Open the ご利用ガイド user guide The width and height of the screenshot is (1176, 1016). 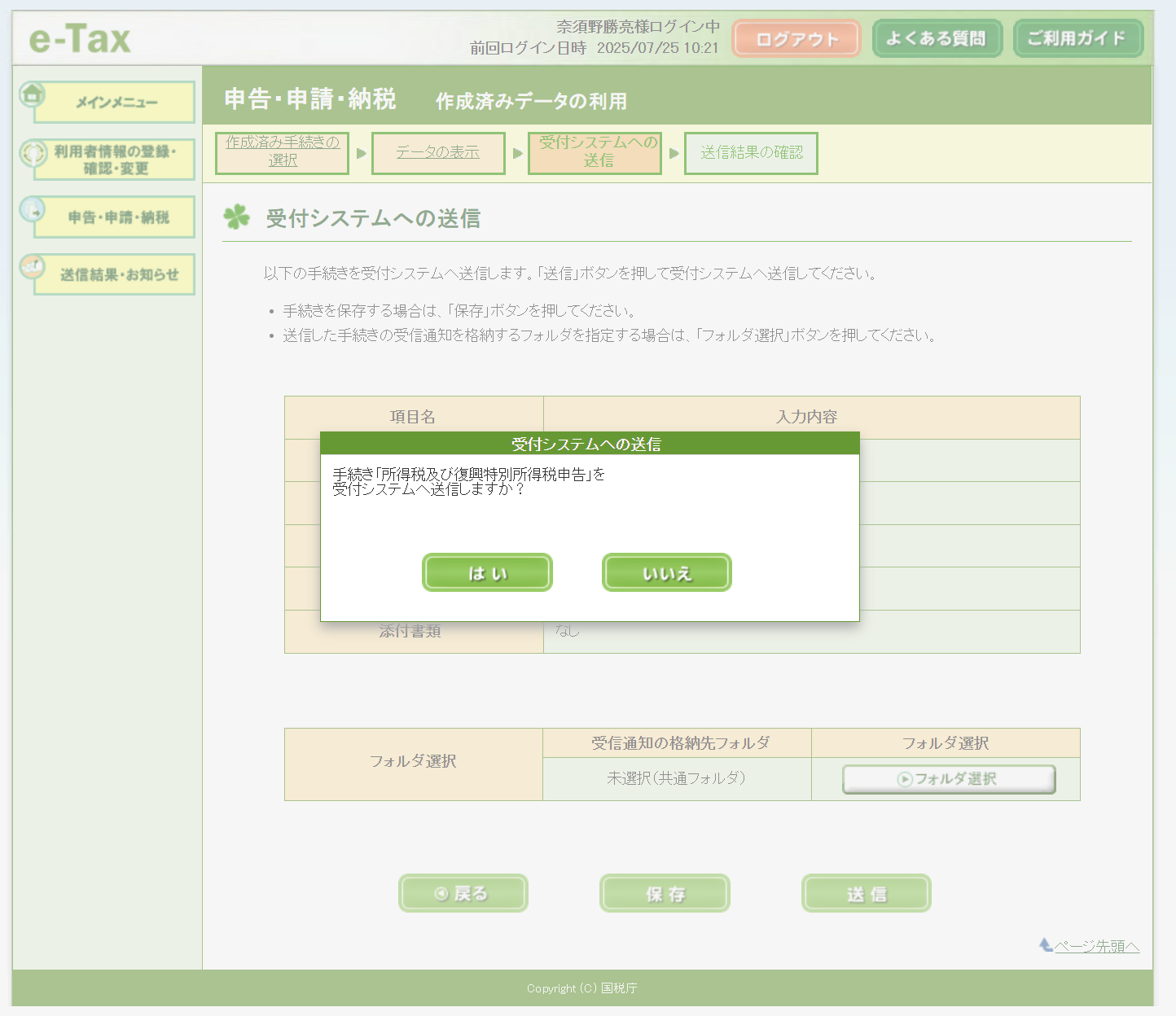tap(1077, 39)
